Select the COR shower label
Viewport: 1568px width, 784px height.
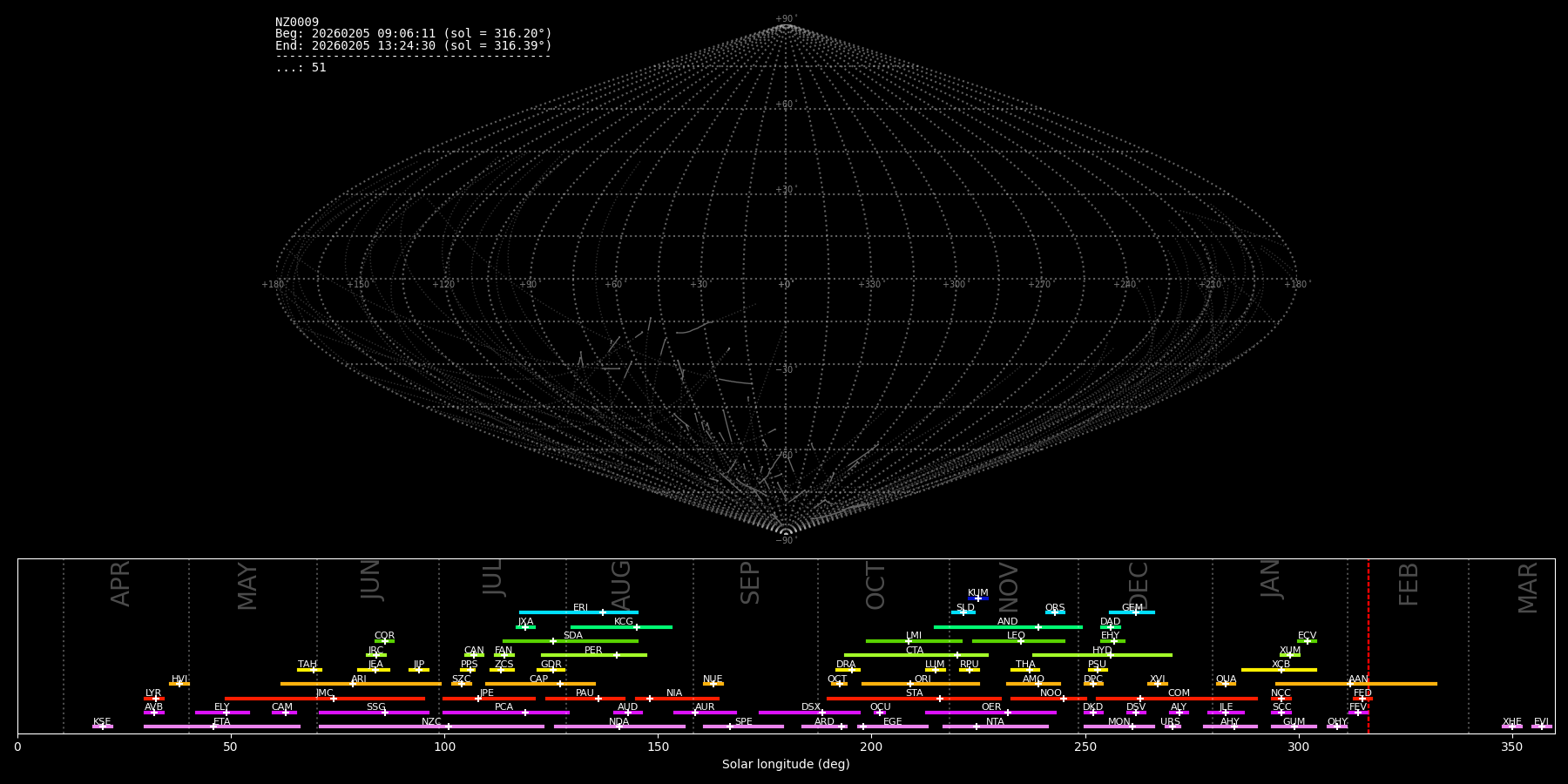tap(384, 636)
